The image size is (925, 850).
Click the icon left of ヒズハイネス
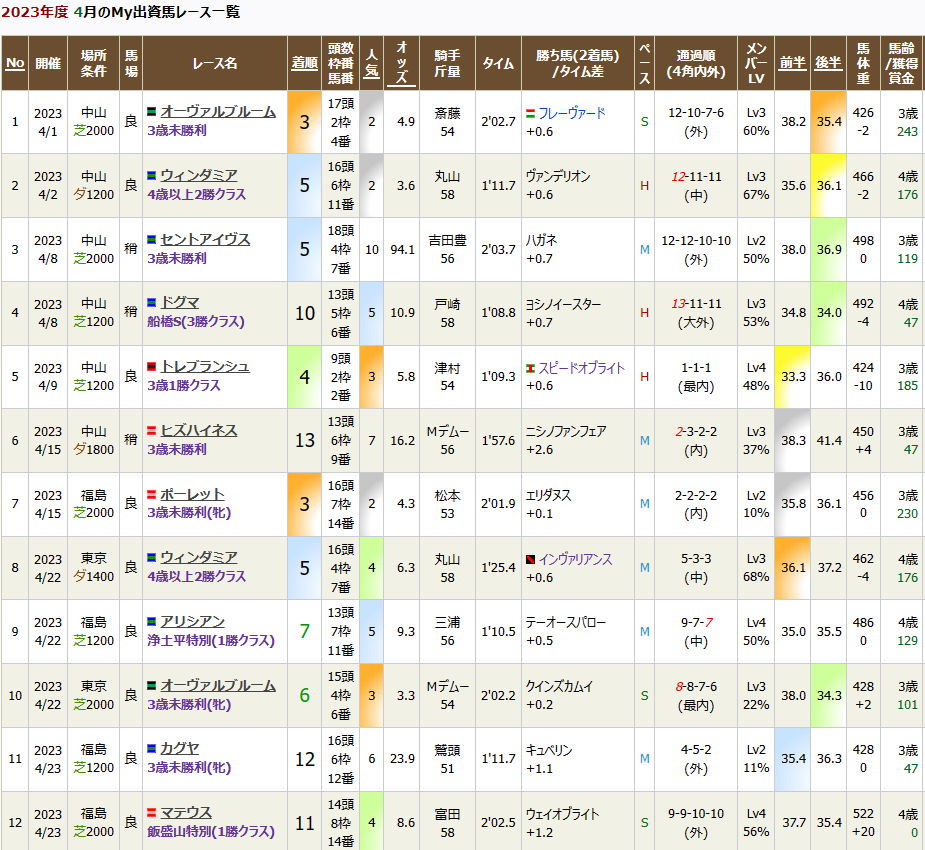pos(151,431)
